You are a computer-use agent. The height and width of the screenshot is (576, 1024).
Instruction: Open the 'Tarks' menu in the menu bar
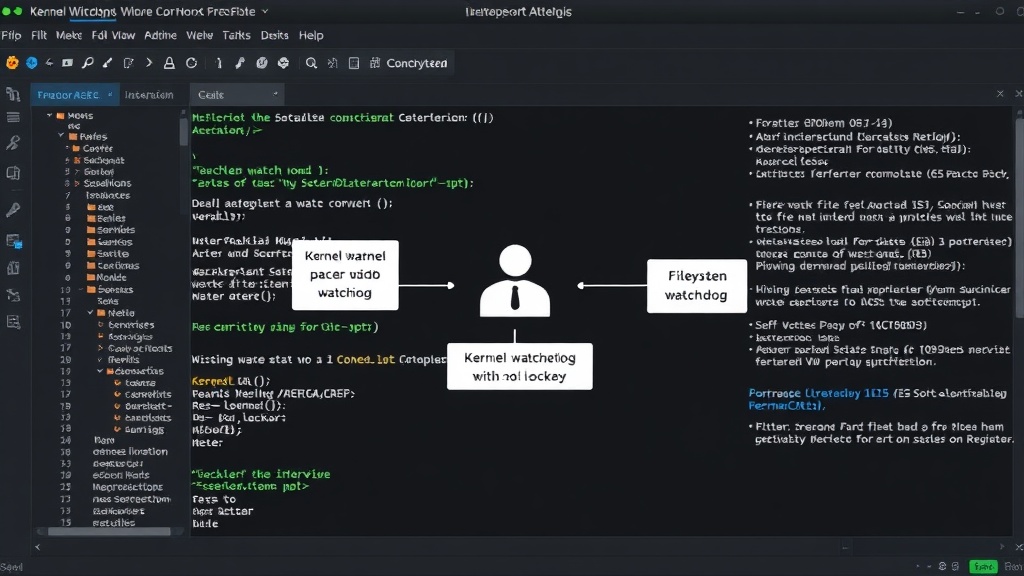pos(236,35)
